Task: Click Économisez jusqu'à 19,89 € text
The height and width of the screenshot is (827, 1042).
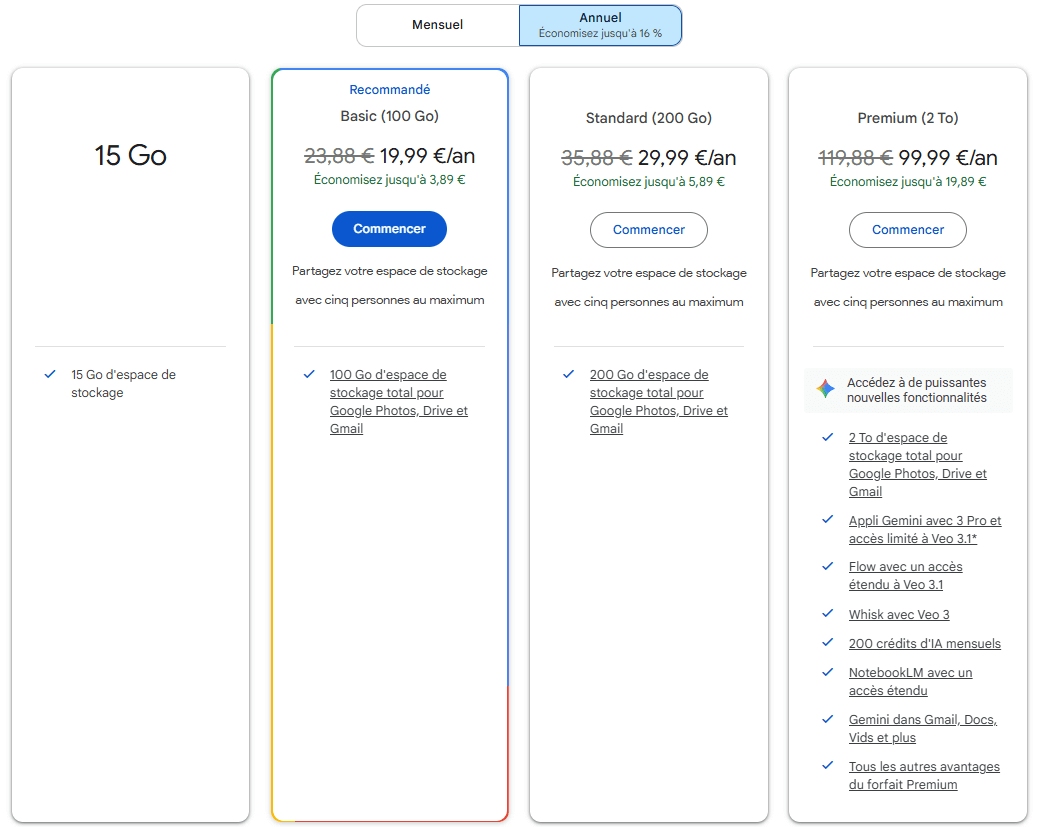Action: click(x=908, y=181)
